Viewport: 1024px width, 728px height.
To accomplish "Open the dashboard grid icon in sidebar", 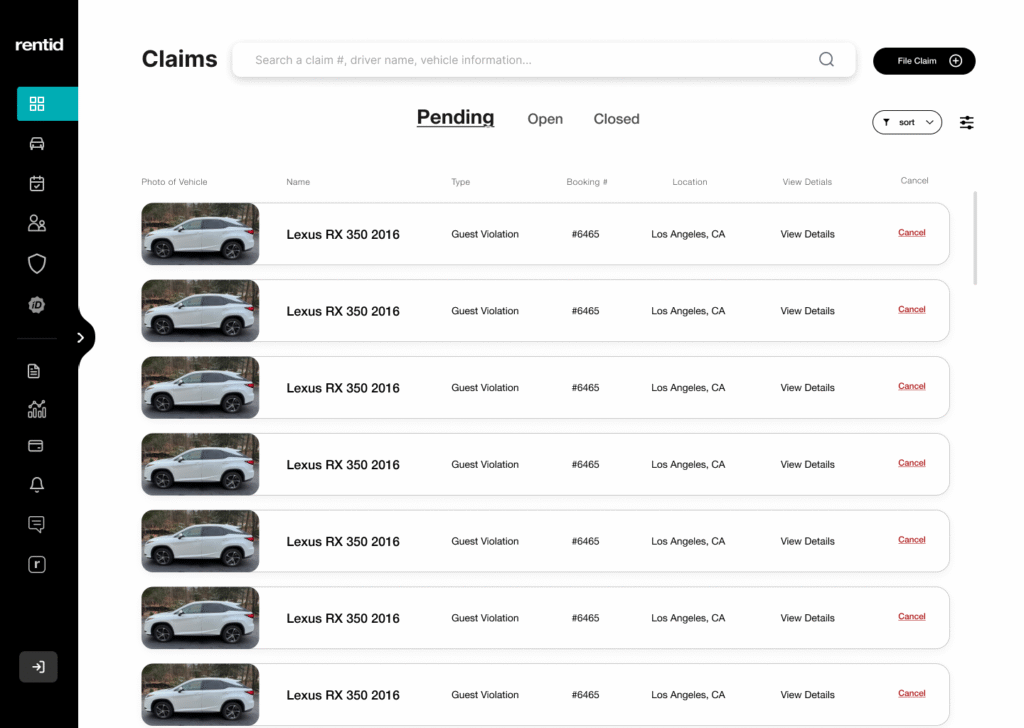I will click(37, 104).
